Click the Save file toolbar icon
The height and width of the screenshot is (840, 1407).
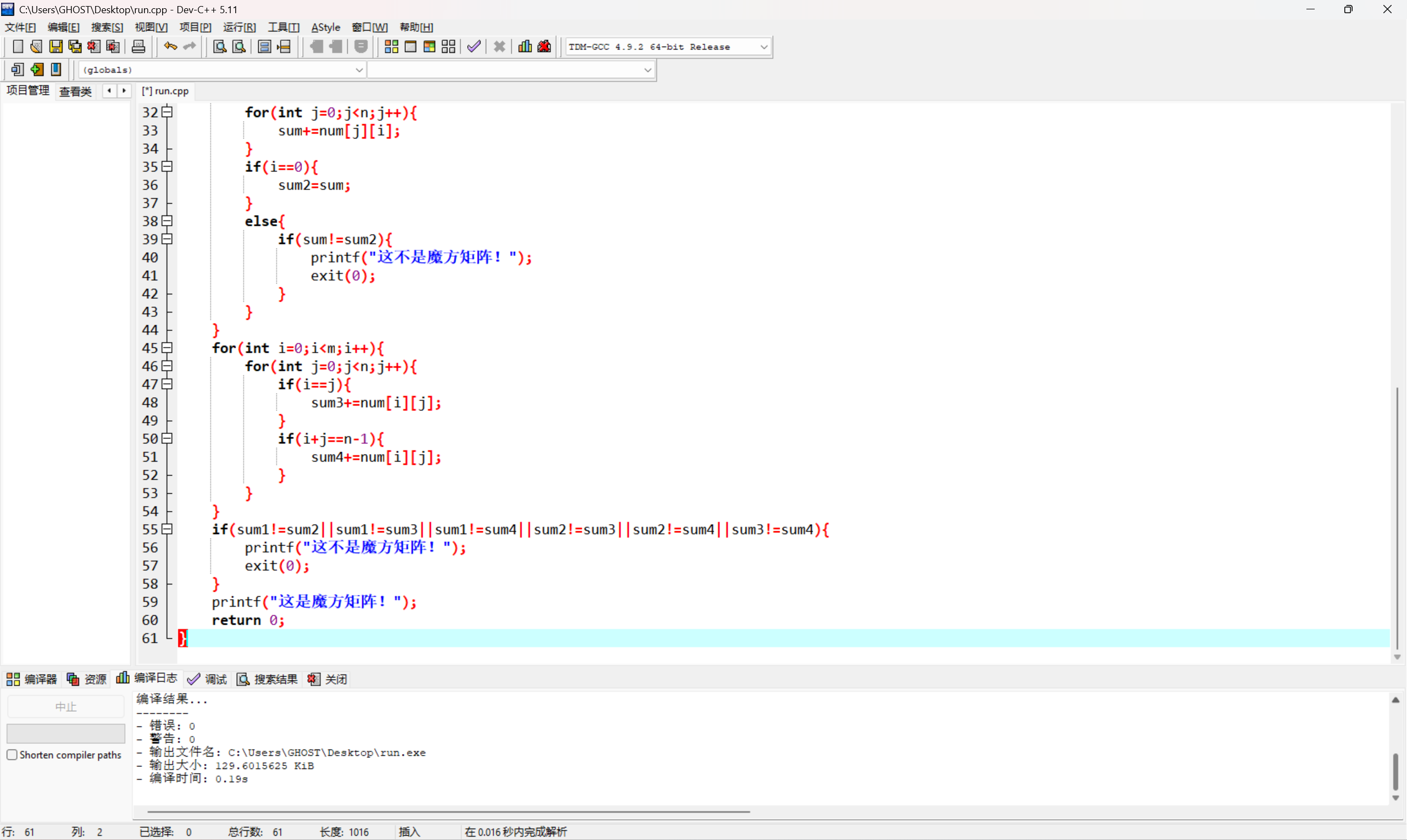(x=56, y=46)
